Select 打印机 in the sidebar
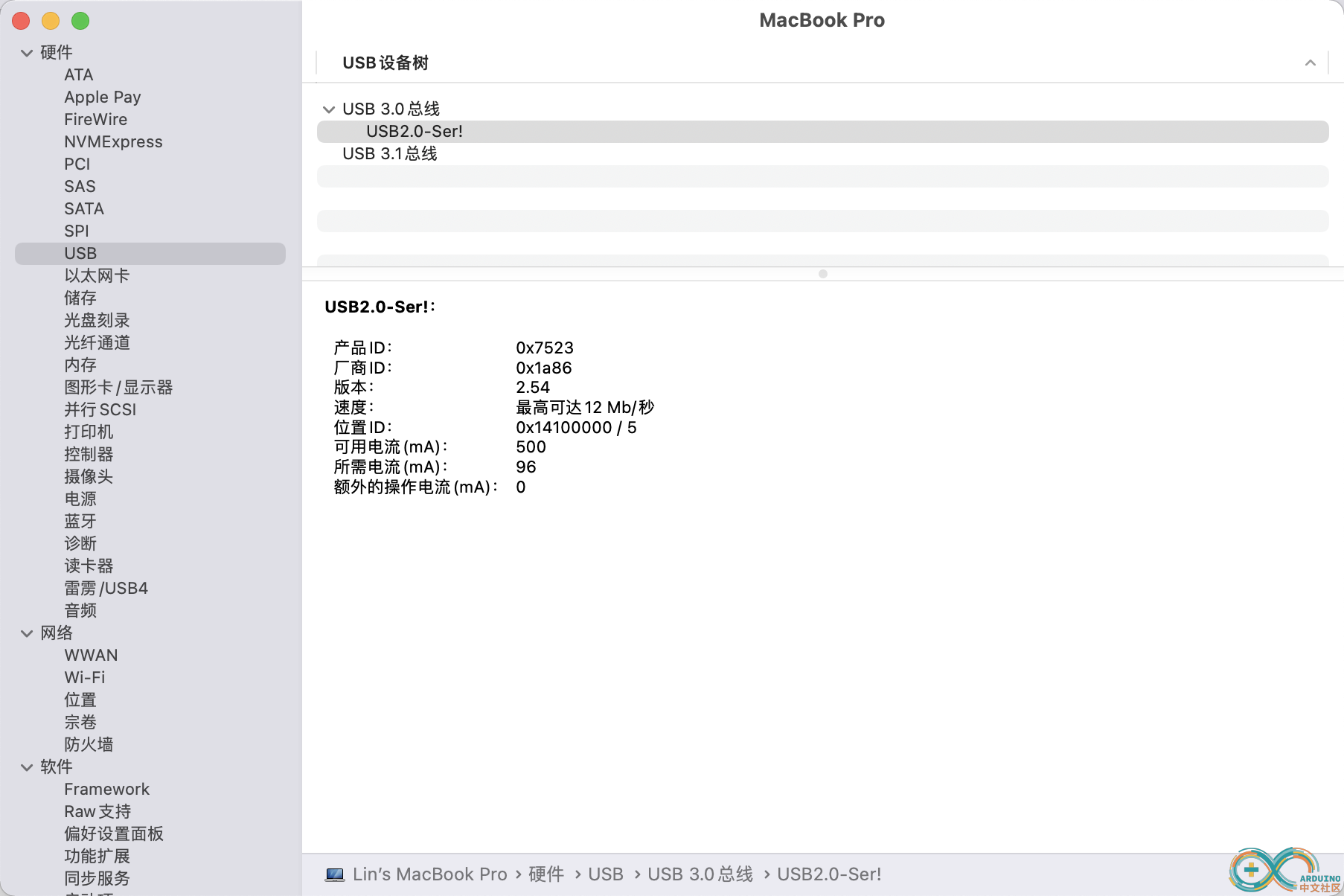This screenshot has height=896, width=1344. point(89,432)
